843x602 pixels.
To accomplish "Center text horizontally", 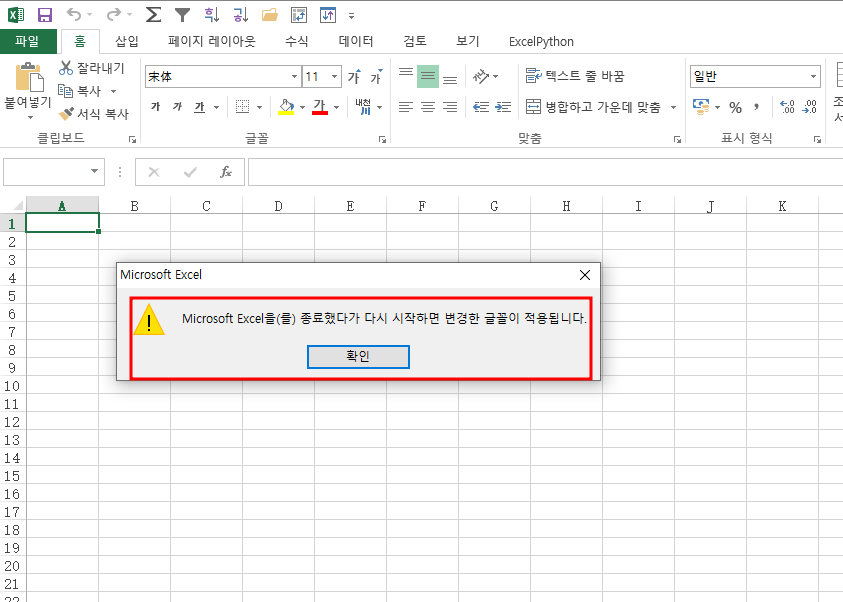I will pos(428,107).
